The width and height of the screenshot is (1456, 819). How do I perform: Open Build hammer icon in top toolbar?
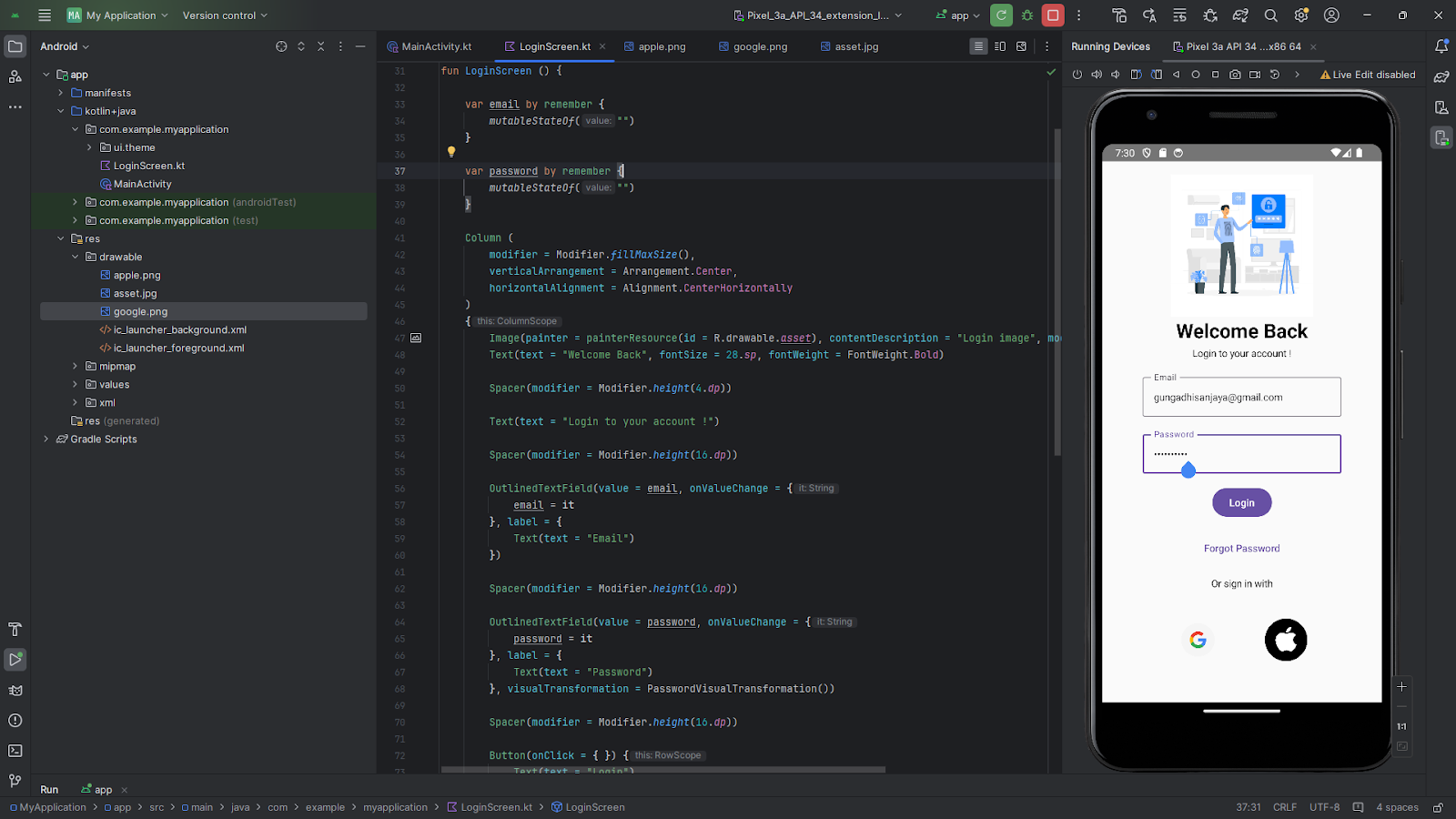[1119, 15]
